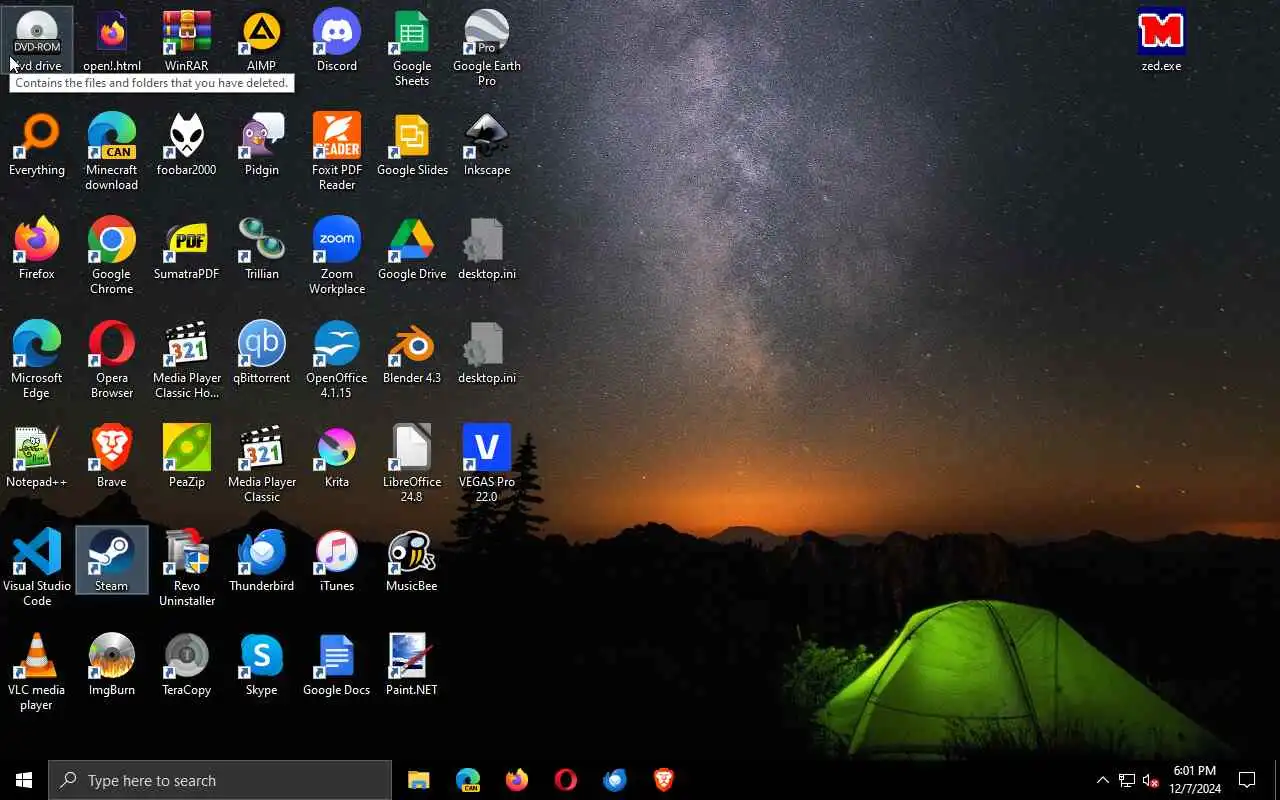This screenshot has height=800, width=1280.
Task: Select the VLC media player shortcut
Action: pyautogui.click(x=37, y=672)
